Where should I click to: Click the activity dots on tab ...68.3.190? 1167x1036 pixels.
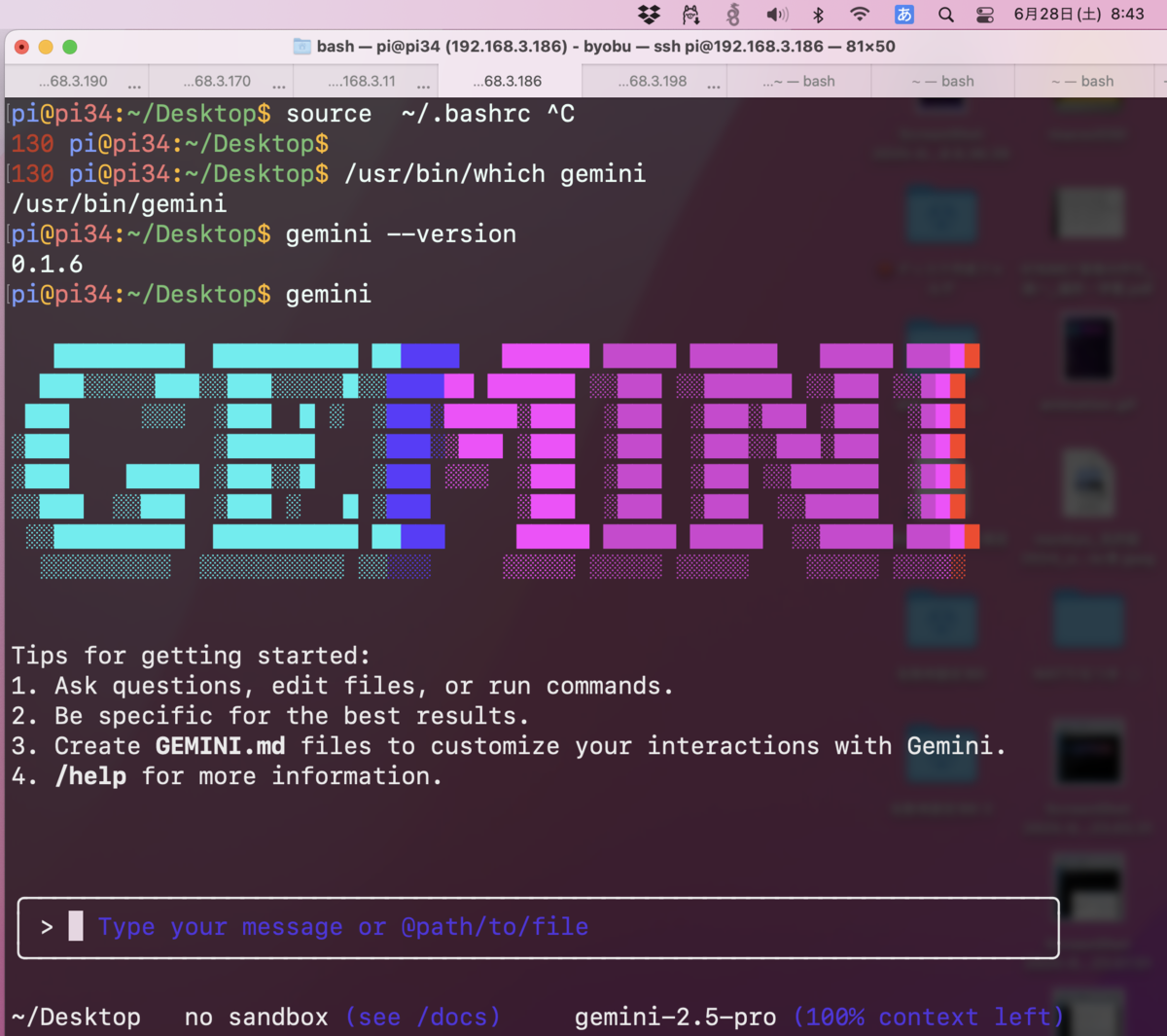tap(134, 86)
